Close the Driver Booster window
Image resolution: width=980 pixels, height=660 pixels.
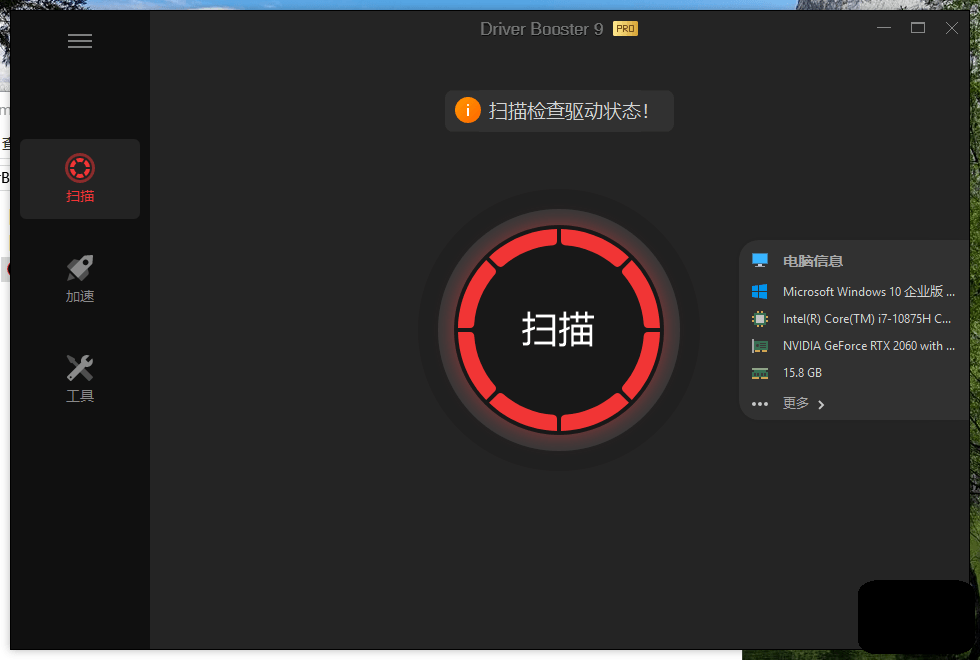pos(951,28)
